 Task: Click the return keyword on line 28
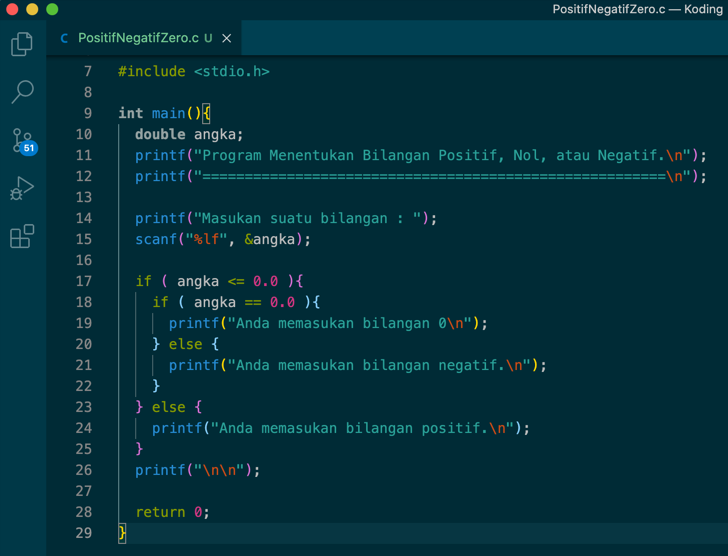(x=160, y=512)
